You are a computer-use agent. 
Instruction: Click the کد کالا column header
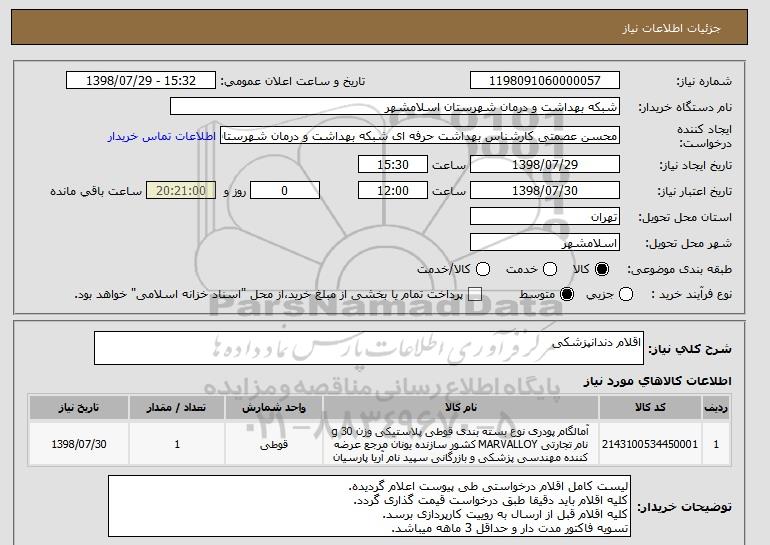[x=650, y=408]
